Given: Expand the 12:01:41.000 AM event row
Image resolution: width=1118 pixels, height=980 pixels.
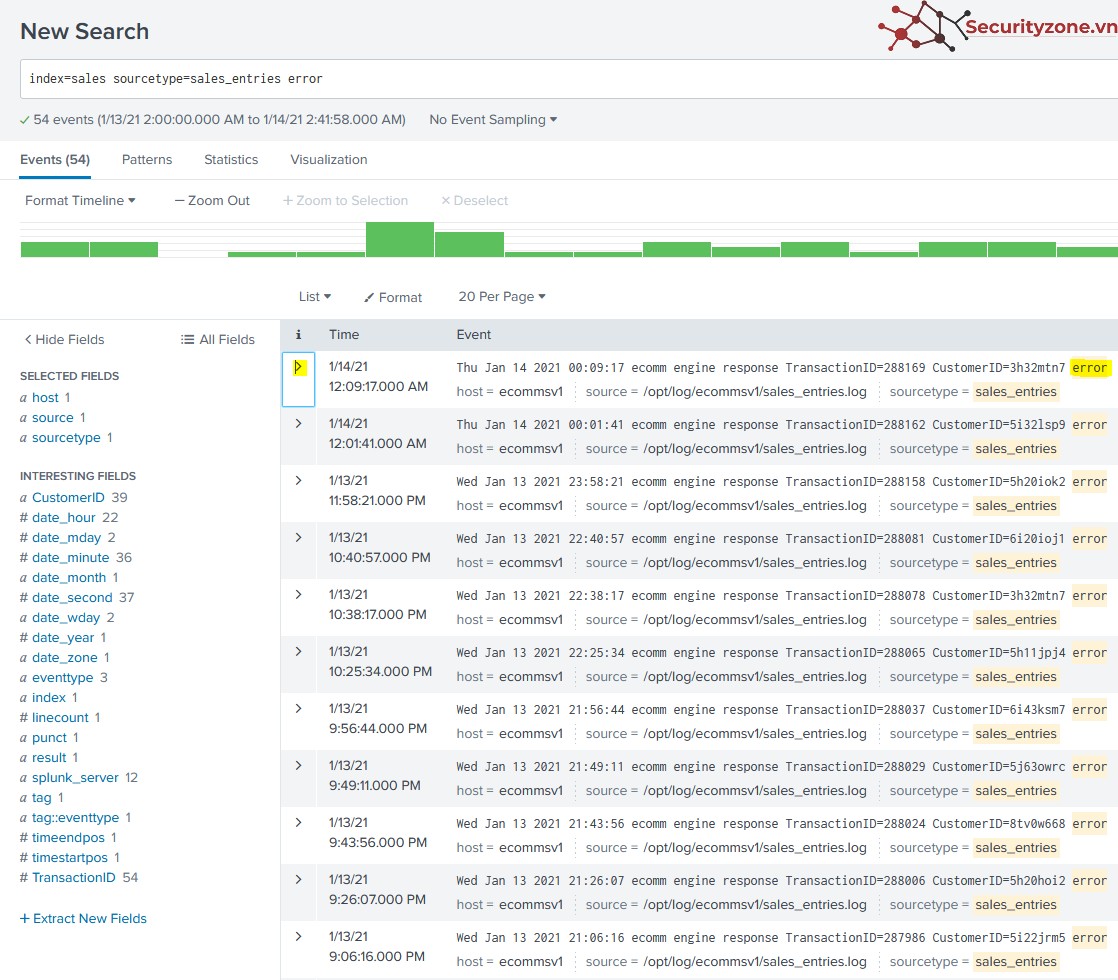Looking at the screenshot, I should click(299, 424).
